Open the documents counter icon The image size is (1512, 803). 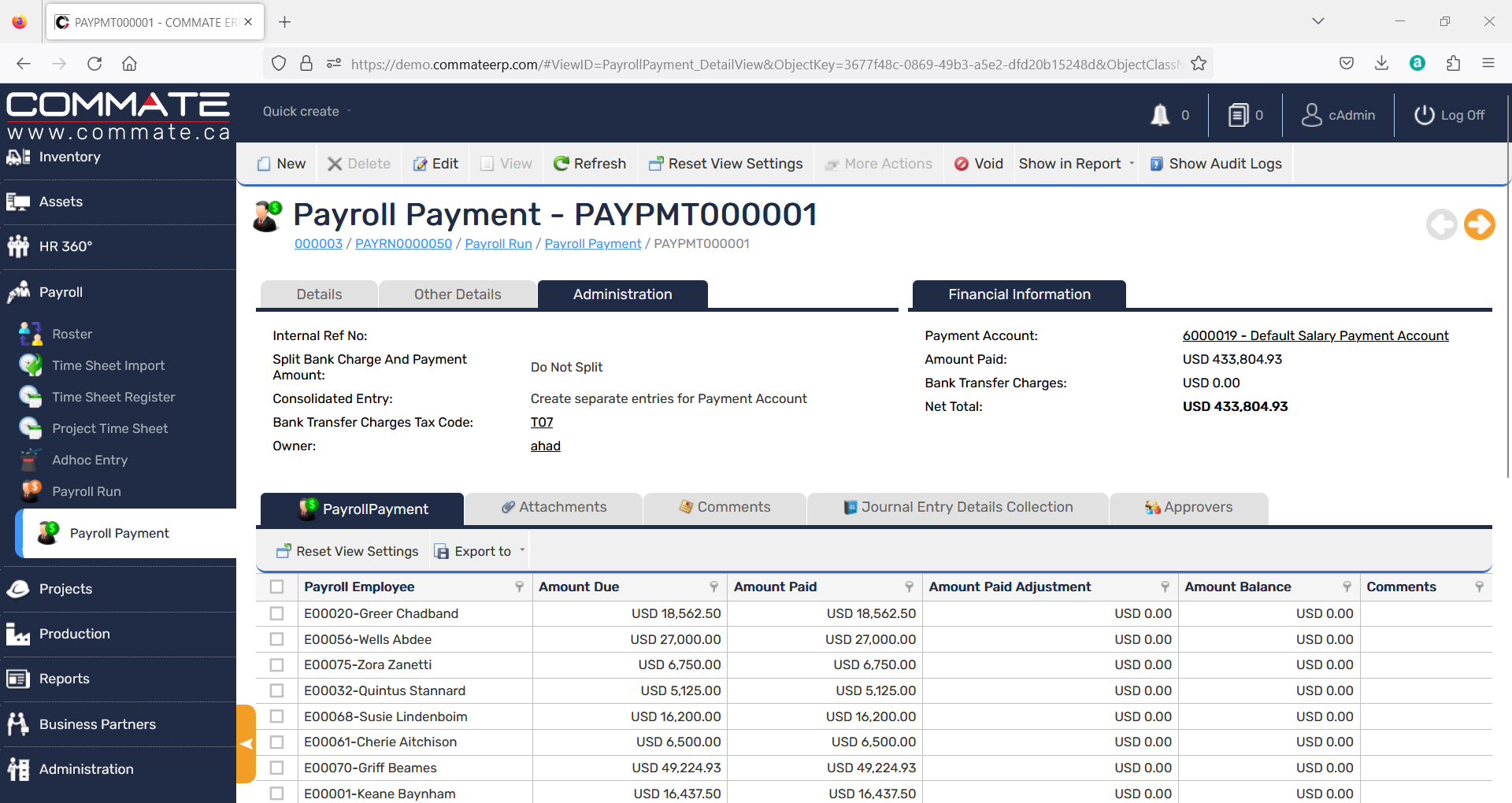point(1238,115)
